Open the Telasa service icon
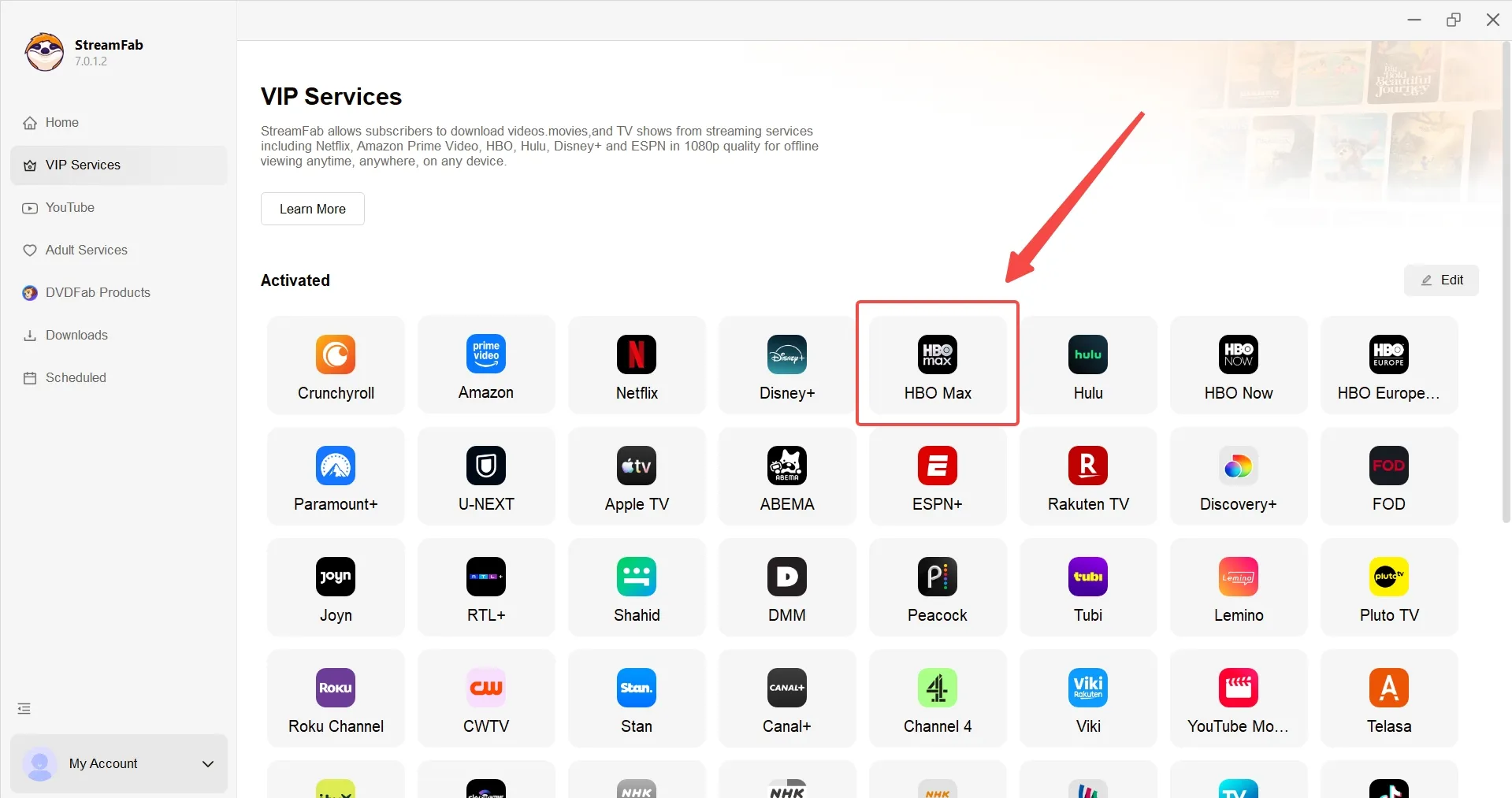 pyautogui.click(x=1388, y=698)
